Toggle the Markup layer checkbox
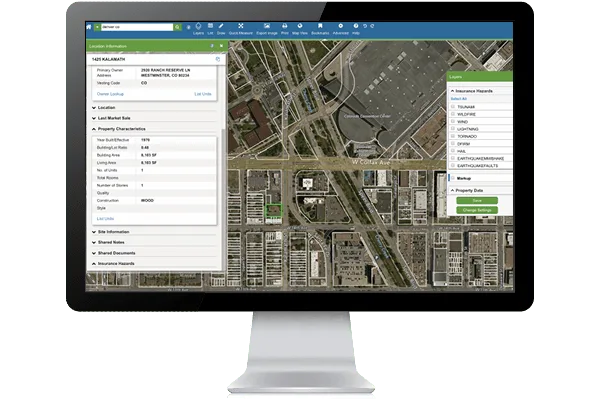600x400 pixels. click(x=453, y=178)
